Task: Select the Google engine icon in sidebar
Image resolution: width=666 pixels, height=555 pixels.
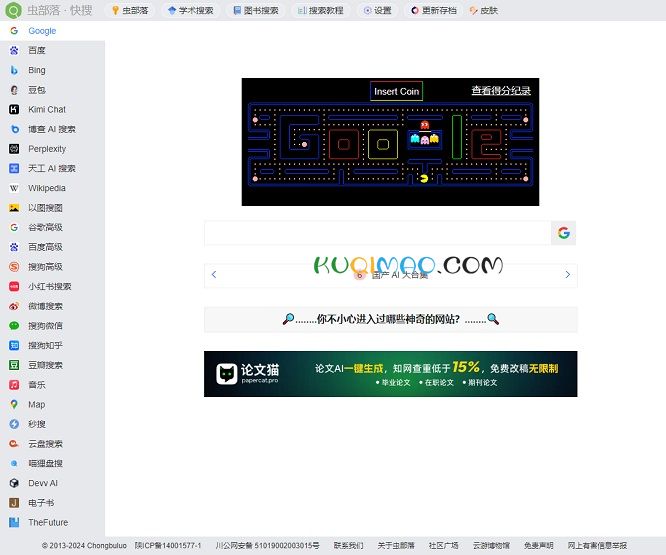Action: (14, 31)
